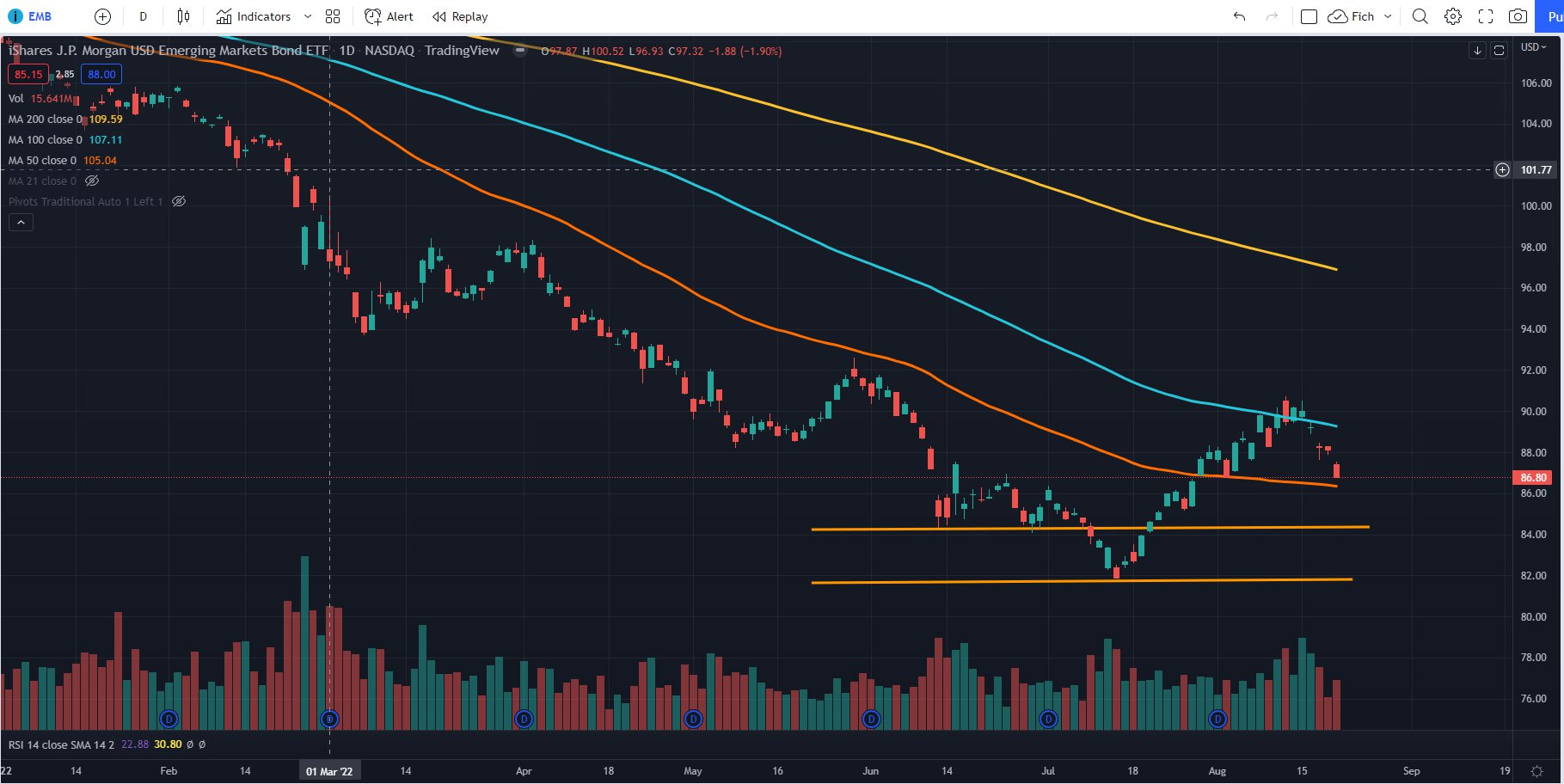The image size is (1564, 784).
Task: Click the dividend D marker near Jun
Action: [x=871, y=719]
